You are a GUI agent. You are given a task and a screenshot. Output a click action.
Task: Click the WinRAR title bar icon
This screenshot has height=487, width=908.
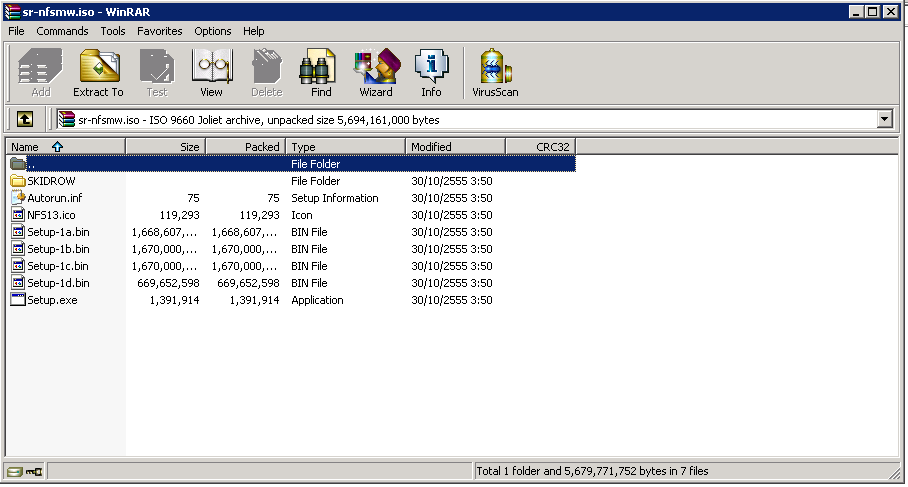pyautogui.click(x=12, y=12)
